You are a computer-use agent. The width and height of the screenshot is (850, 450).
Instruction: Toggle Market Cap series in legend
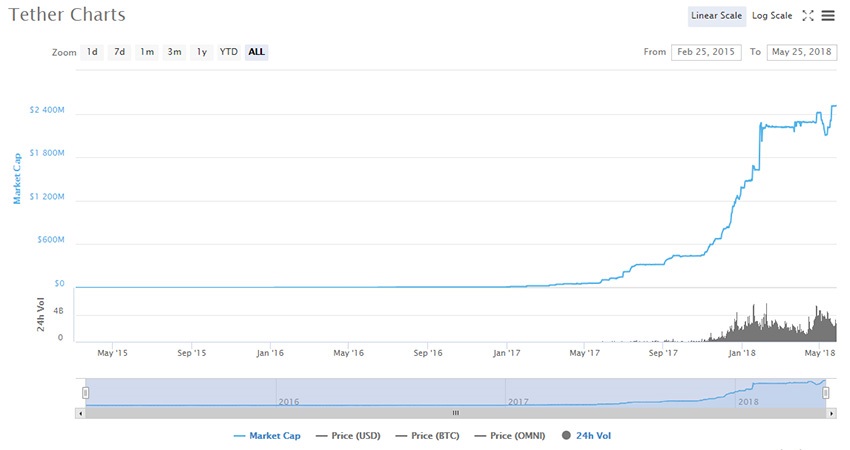(x=267, y=436)
